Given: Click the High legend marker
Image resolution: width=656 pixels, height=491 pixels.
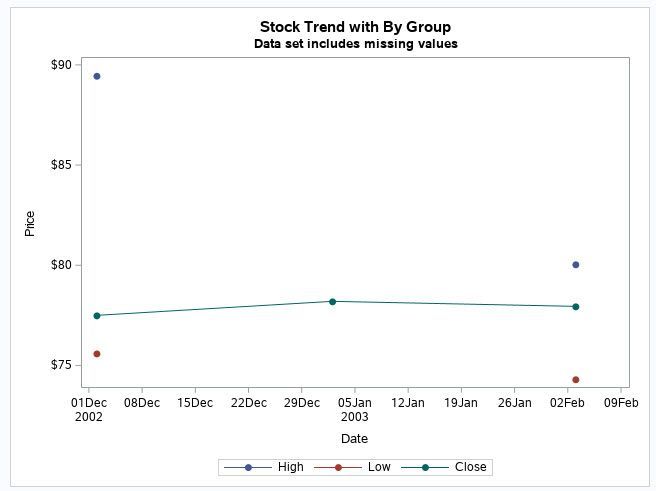Looking at the screenshot, I should pos(248,467).
